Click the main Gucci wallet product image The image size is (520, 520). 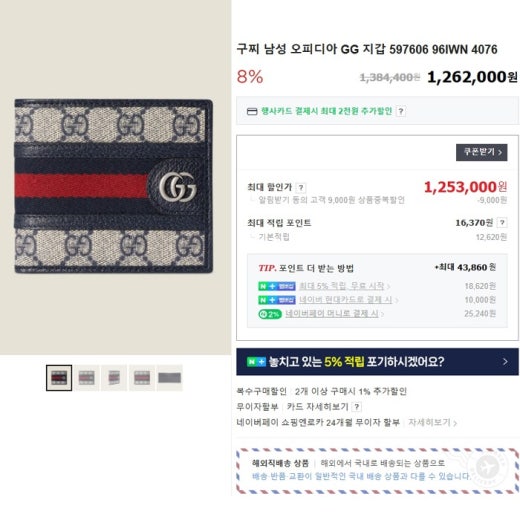(114, 186)
